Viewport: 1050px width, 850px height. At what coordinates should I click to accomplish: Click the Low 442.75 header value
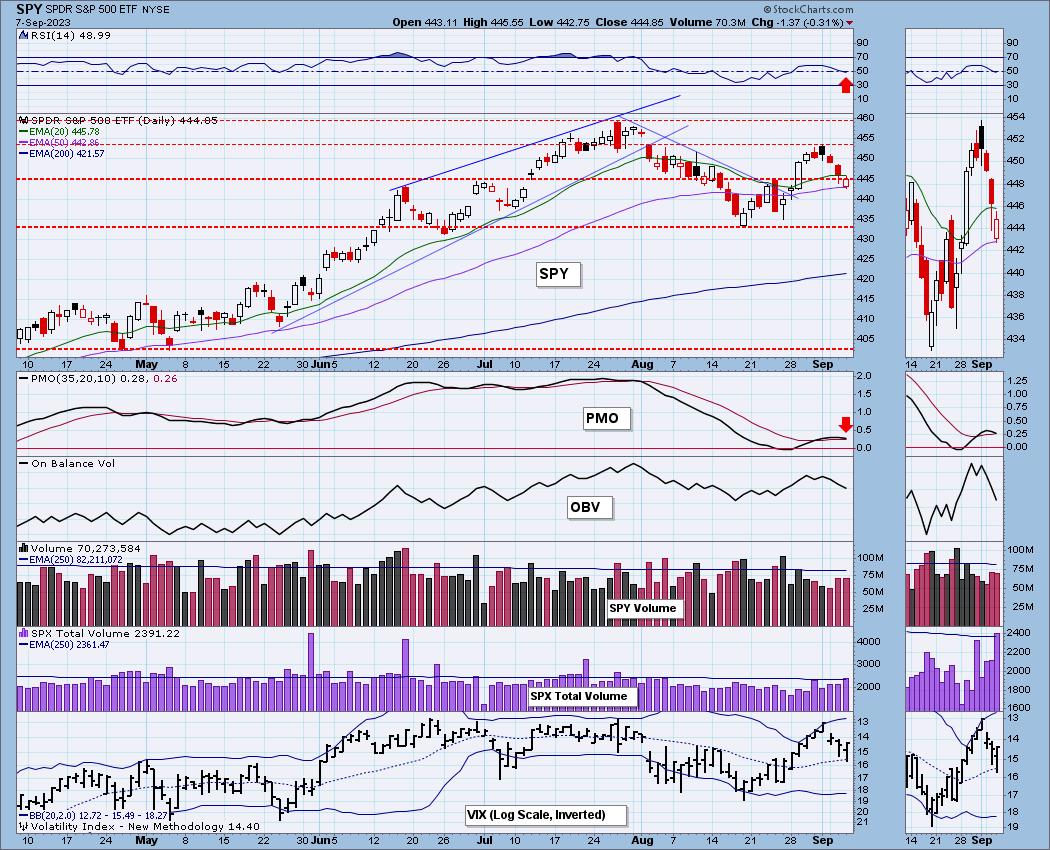(x=559, y=22)
